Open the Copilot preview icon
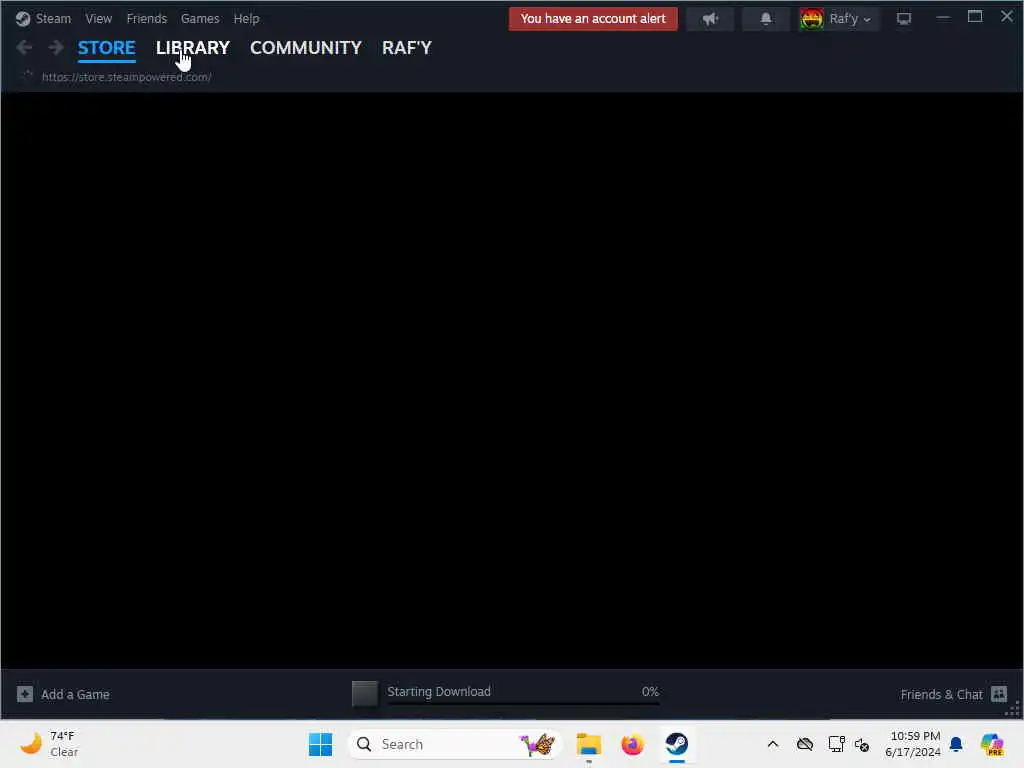 [992, 744]
